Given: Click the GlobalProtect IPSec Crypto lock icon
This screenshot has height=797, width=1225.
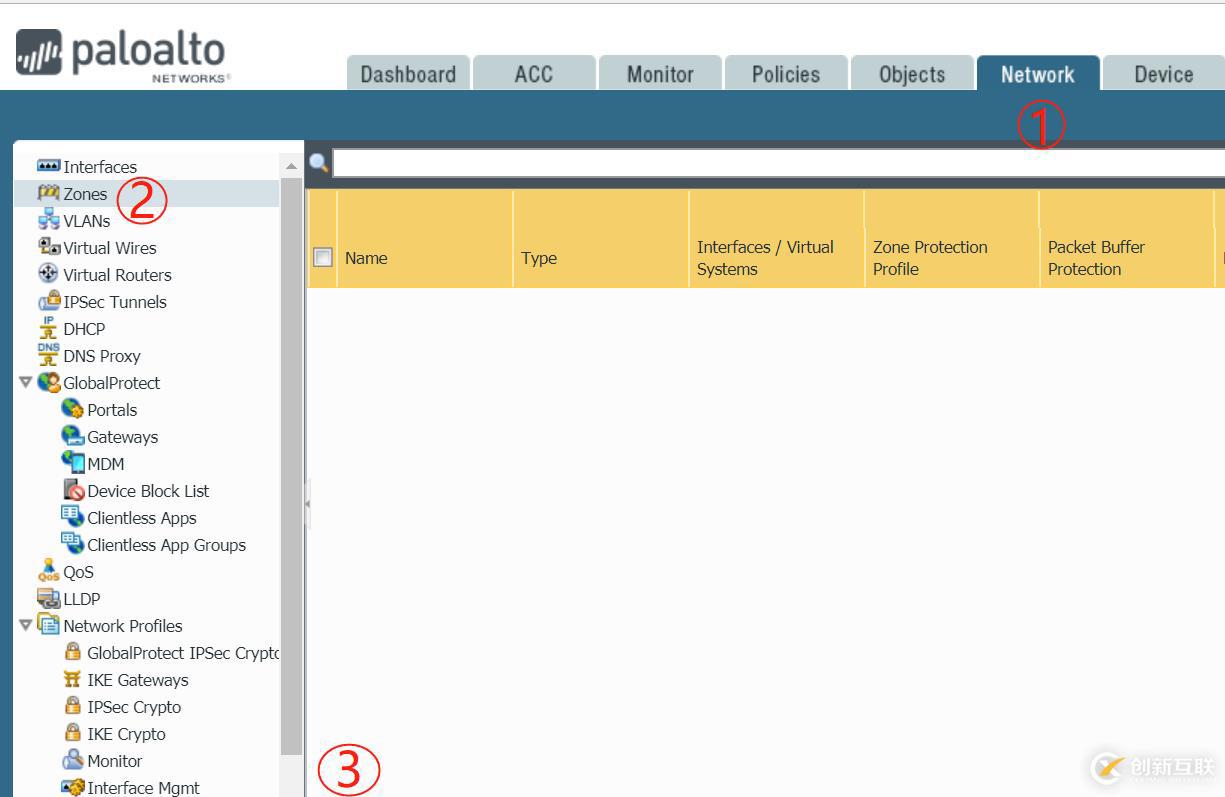Looking at the screenshot, I should 72,652.
